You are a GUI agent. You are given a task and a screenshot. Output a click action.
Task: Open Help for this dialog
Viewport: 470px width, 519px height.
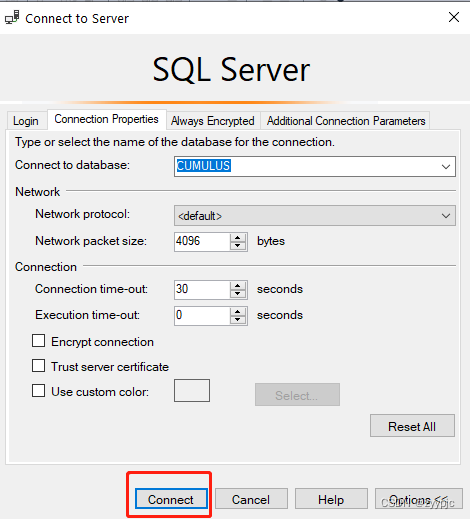point(331,499)
